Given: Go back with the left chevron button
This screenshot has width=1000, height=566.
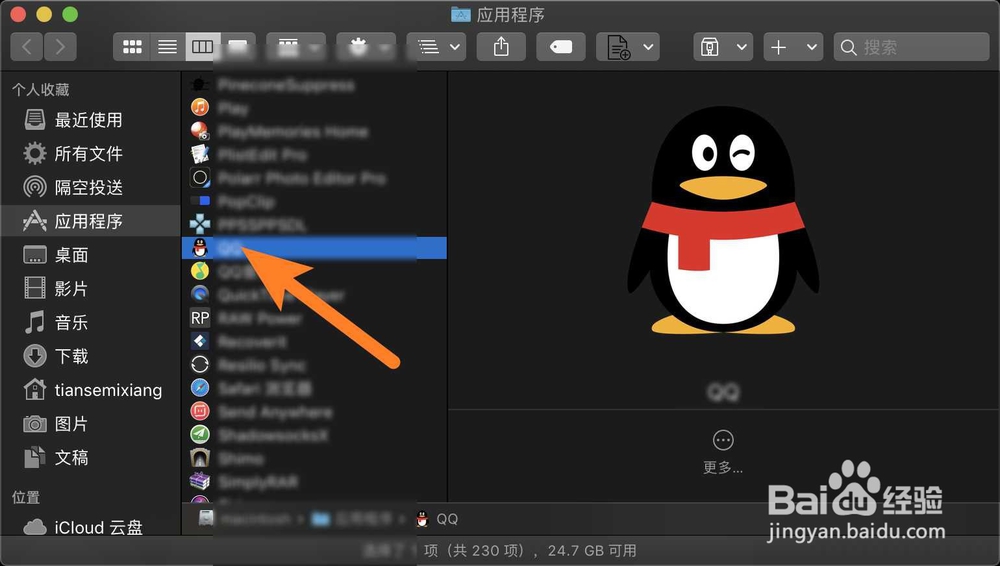Looking at the screenshot, I should (27, 47).
